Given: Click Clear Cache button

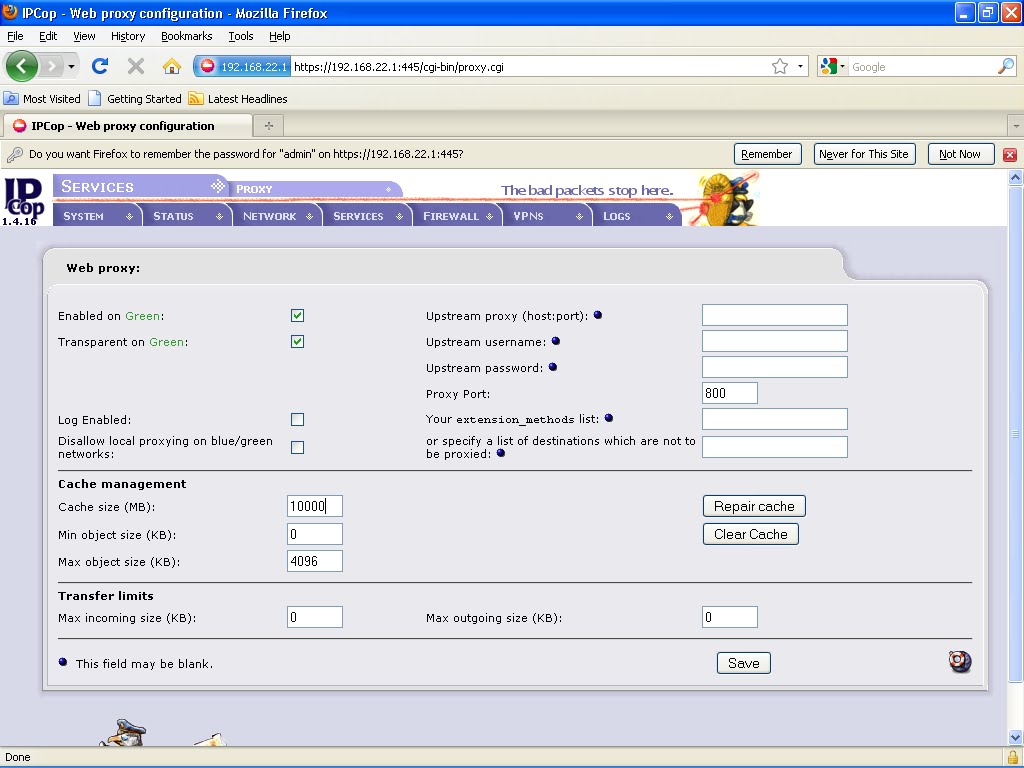Looking at the screenshot, I should 751,534.
